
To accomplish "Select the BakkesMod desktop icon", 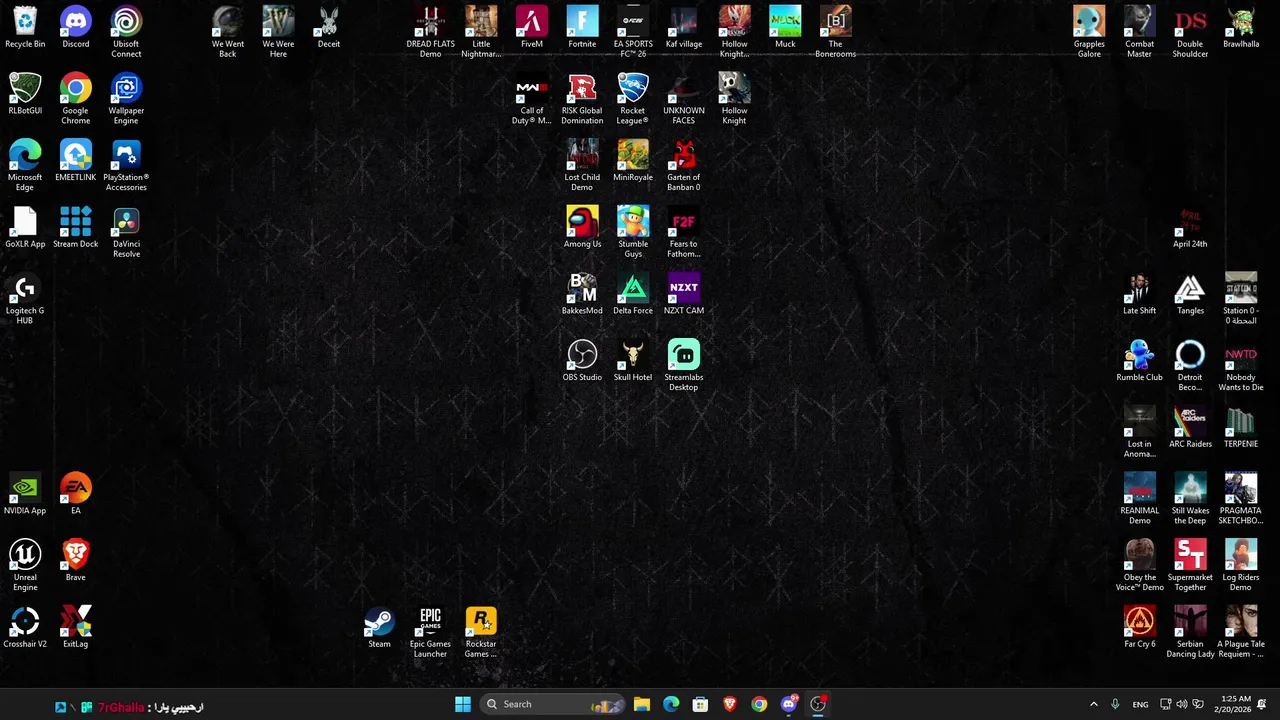I will 582,295.
